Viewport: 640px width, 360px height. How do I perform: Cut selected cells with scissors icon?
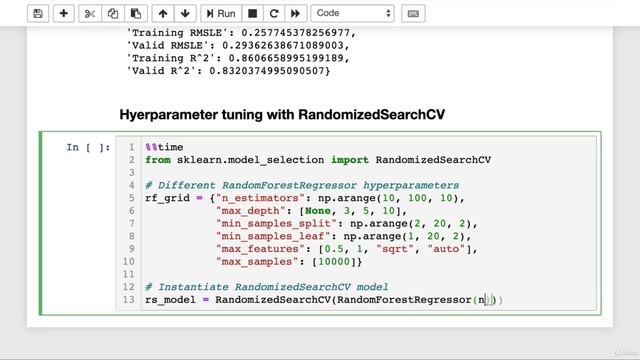point(90,13)
